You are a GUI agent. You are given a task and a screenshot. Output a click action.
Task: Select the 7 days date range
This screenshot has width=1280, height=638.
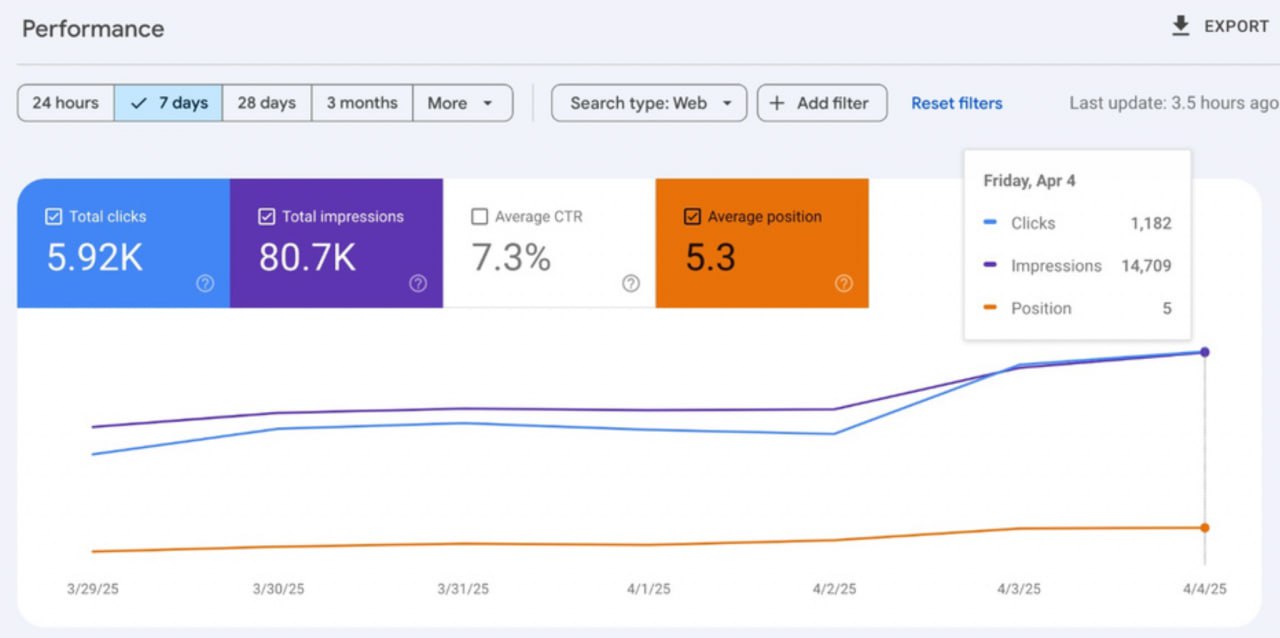click(168, 103)
